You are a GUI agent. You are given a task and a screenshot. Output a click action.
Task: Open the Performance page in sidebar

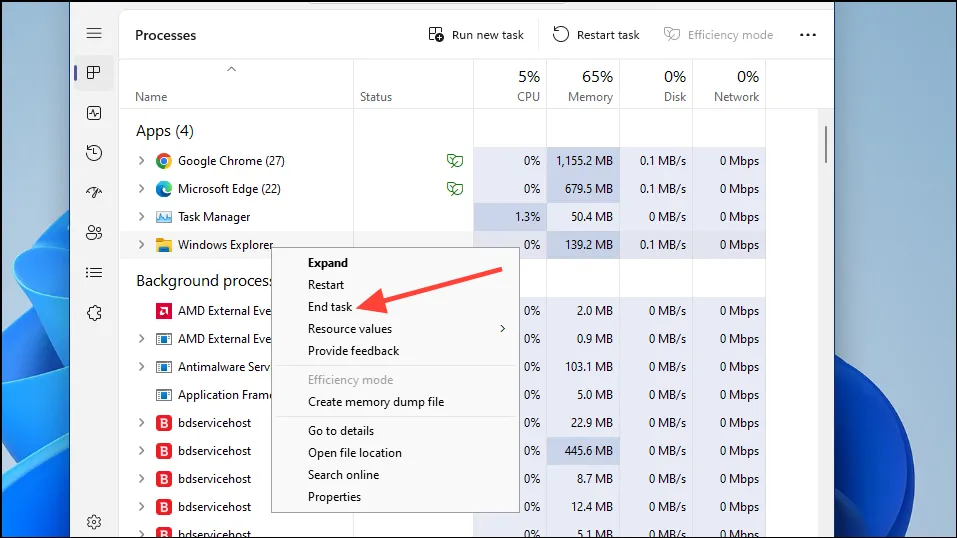[x=94, y=113]
